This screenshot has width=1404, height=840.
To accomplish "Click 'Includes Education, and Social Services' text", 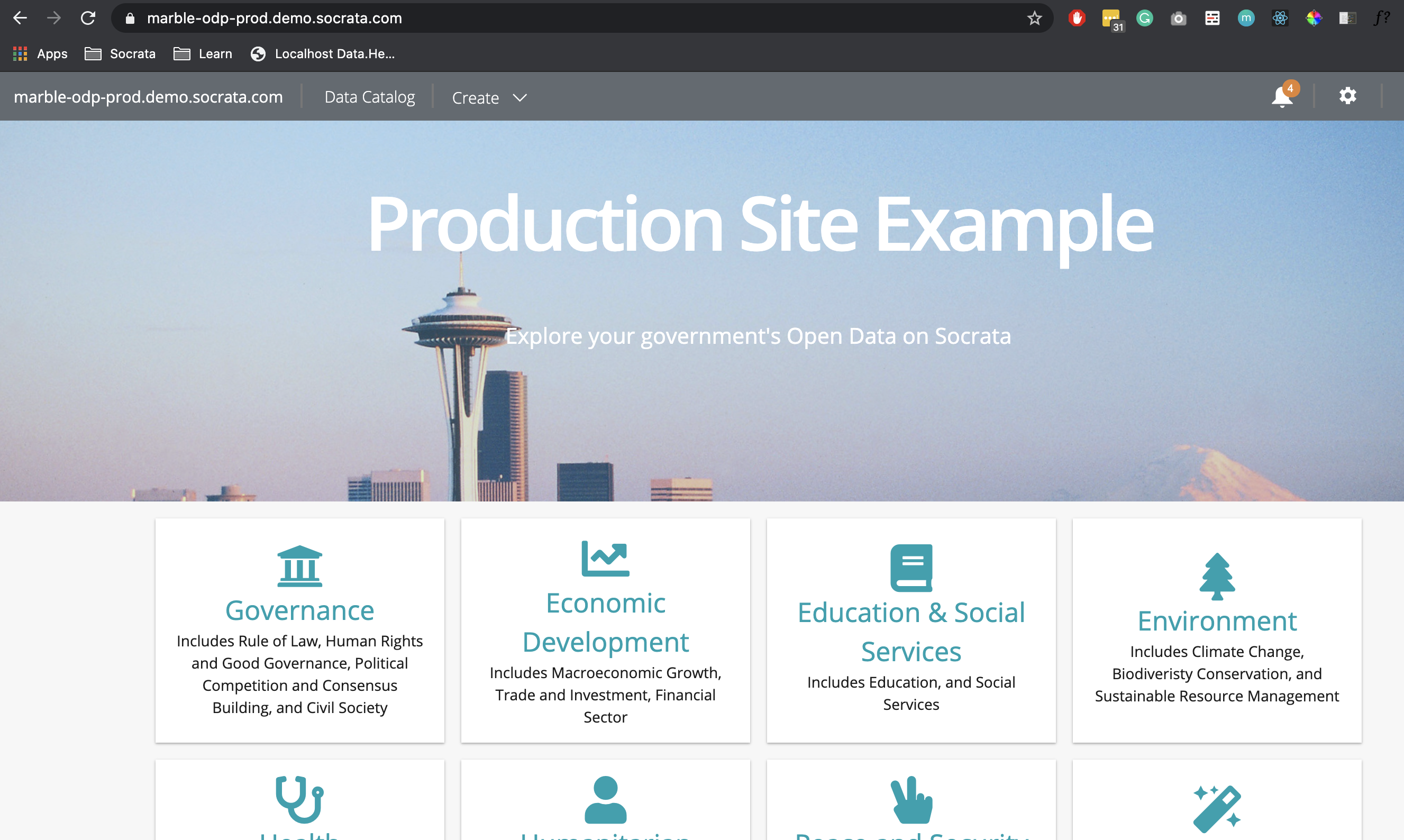I will tap(911, 693).
